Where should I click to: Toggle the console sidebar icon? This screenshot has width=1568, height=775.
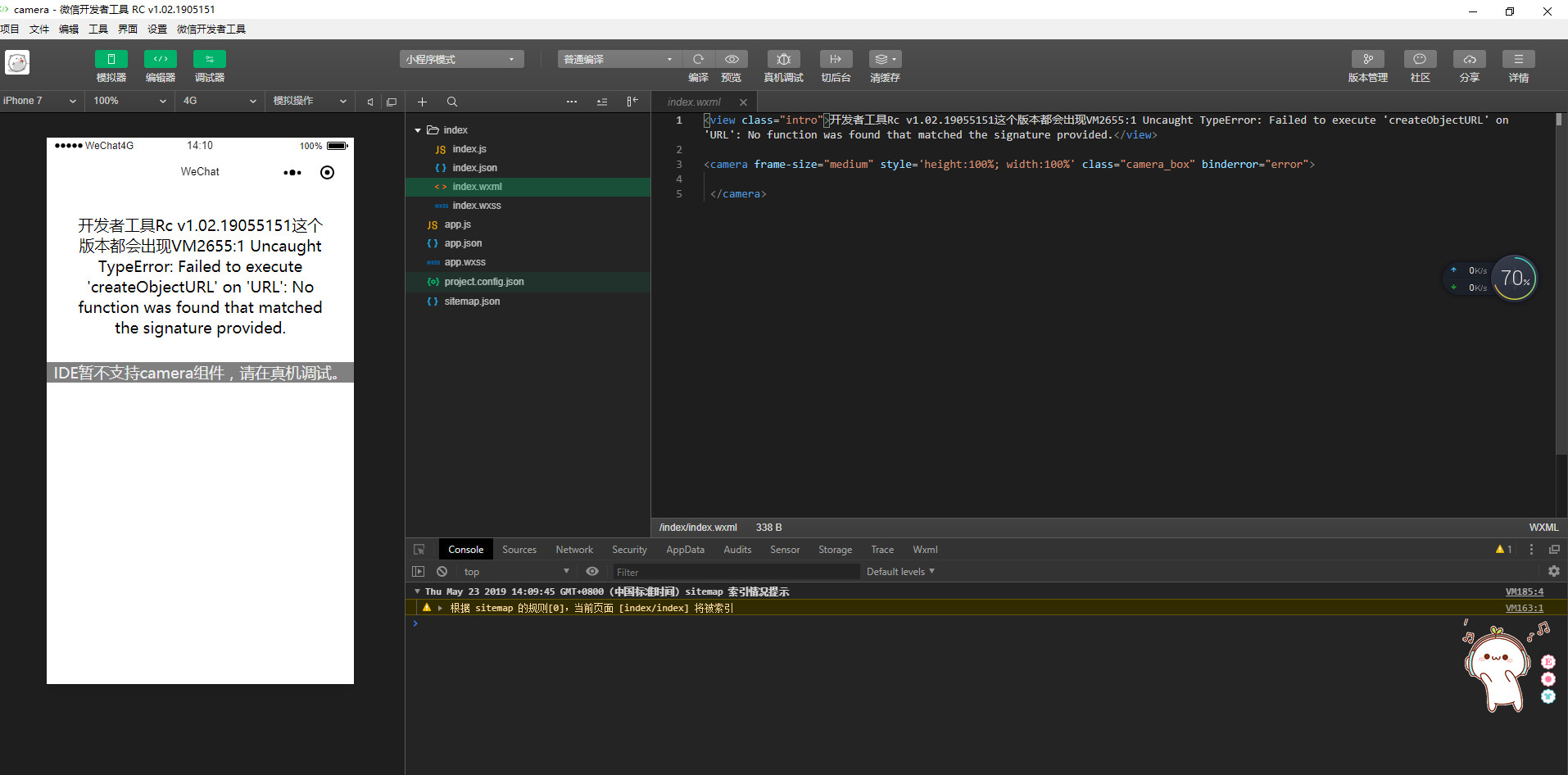pos(419,572)
